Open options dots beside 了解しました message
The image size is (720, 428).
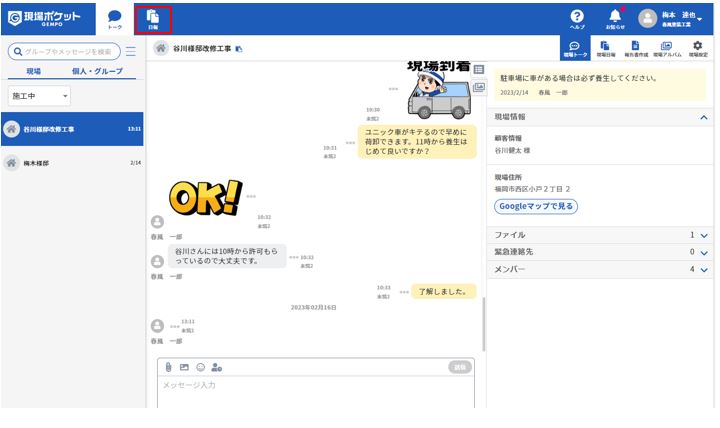click(x=404, y=292)
